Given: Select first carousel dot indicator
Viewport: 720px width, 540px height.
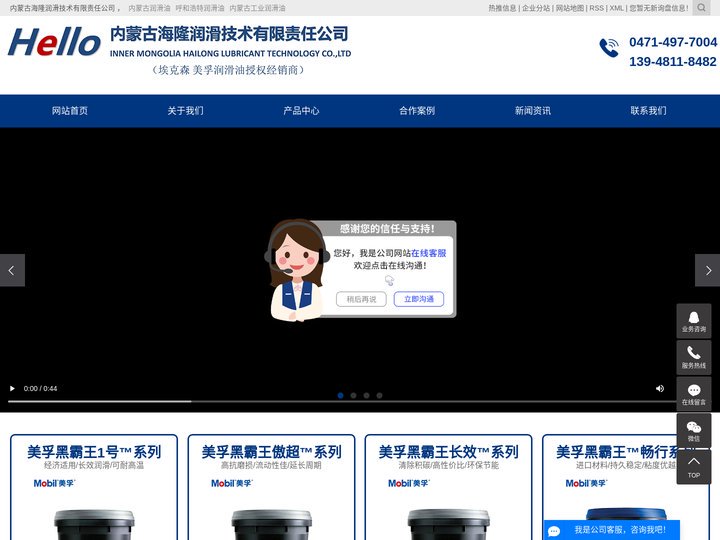Looking at the screenshot, I should (340, 395).
